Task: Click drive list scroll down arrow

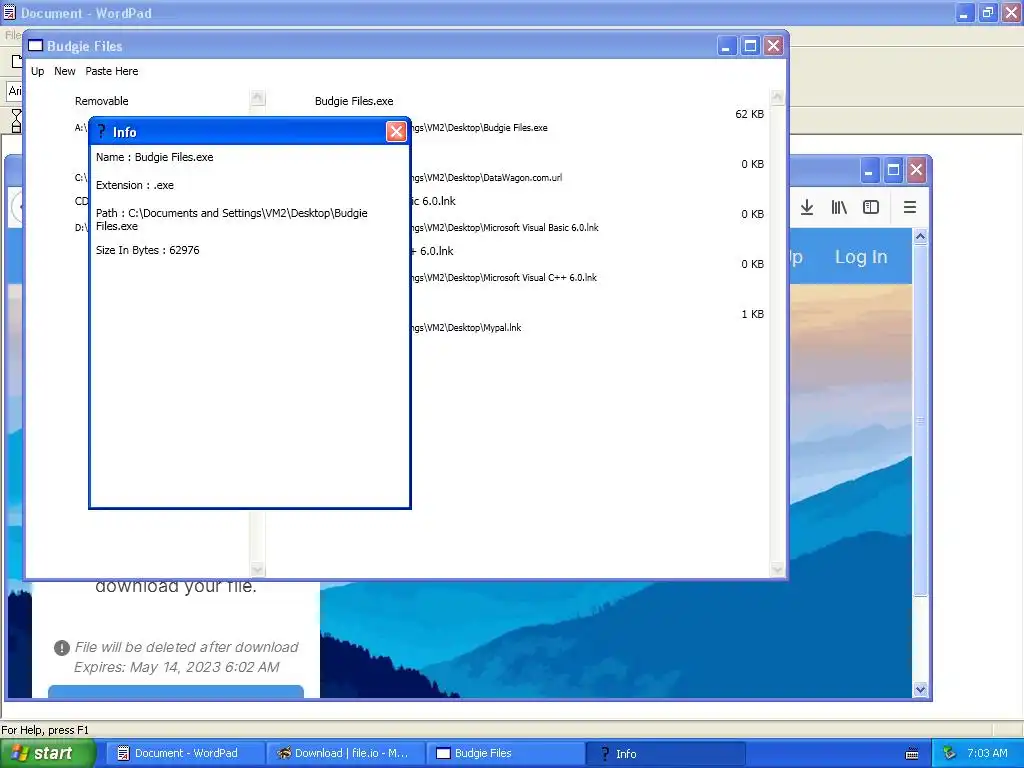Action: (258, 569)
